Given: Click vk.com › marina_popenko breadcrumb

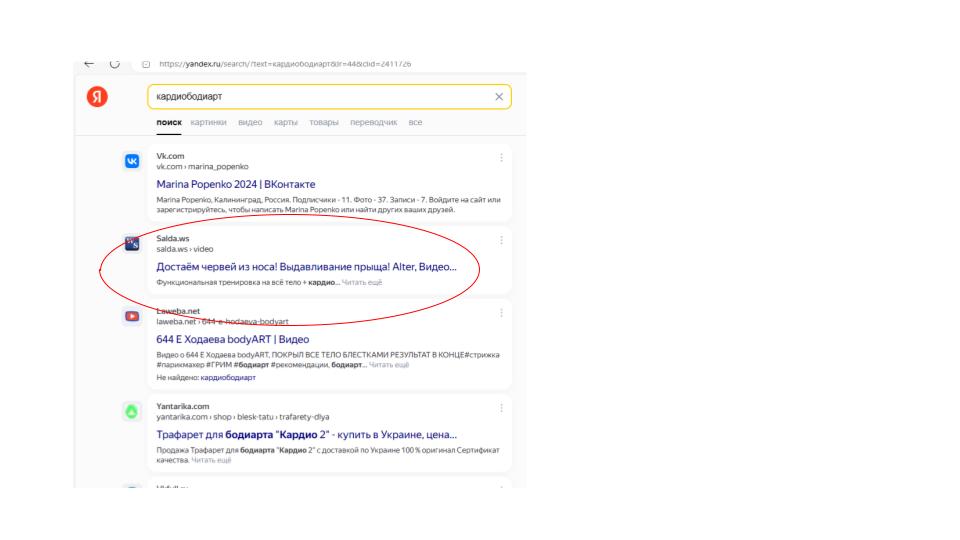Looking at the screenshot, I should pos(202,167).
